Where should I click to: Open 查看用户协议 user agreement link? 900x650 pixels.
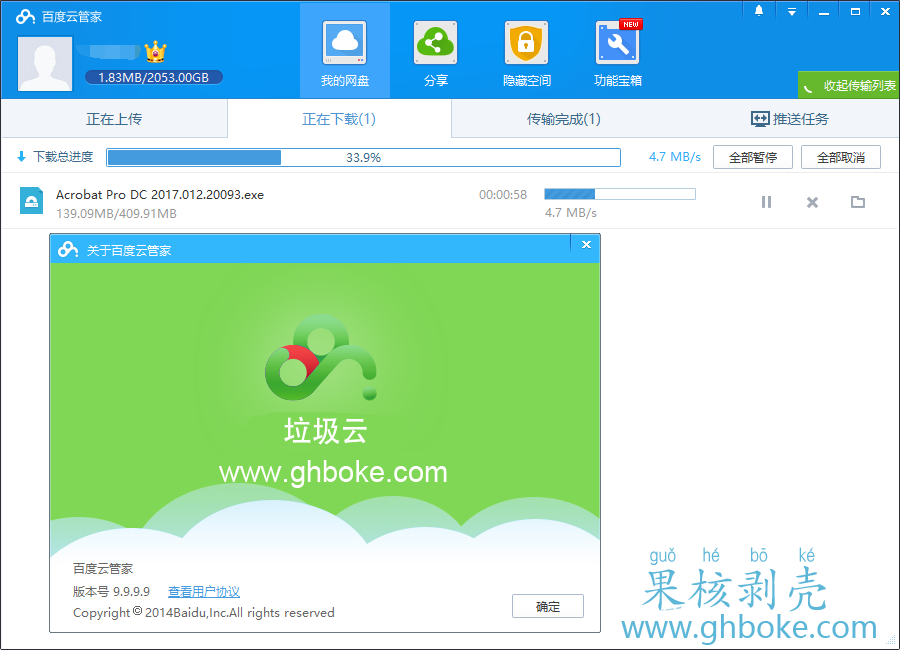tap(204, 592)
